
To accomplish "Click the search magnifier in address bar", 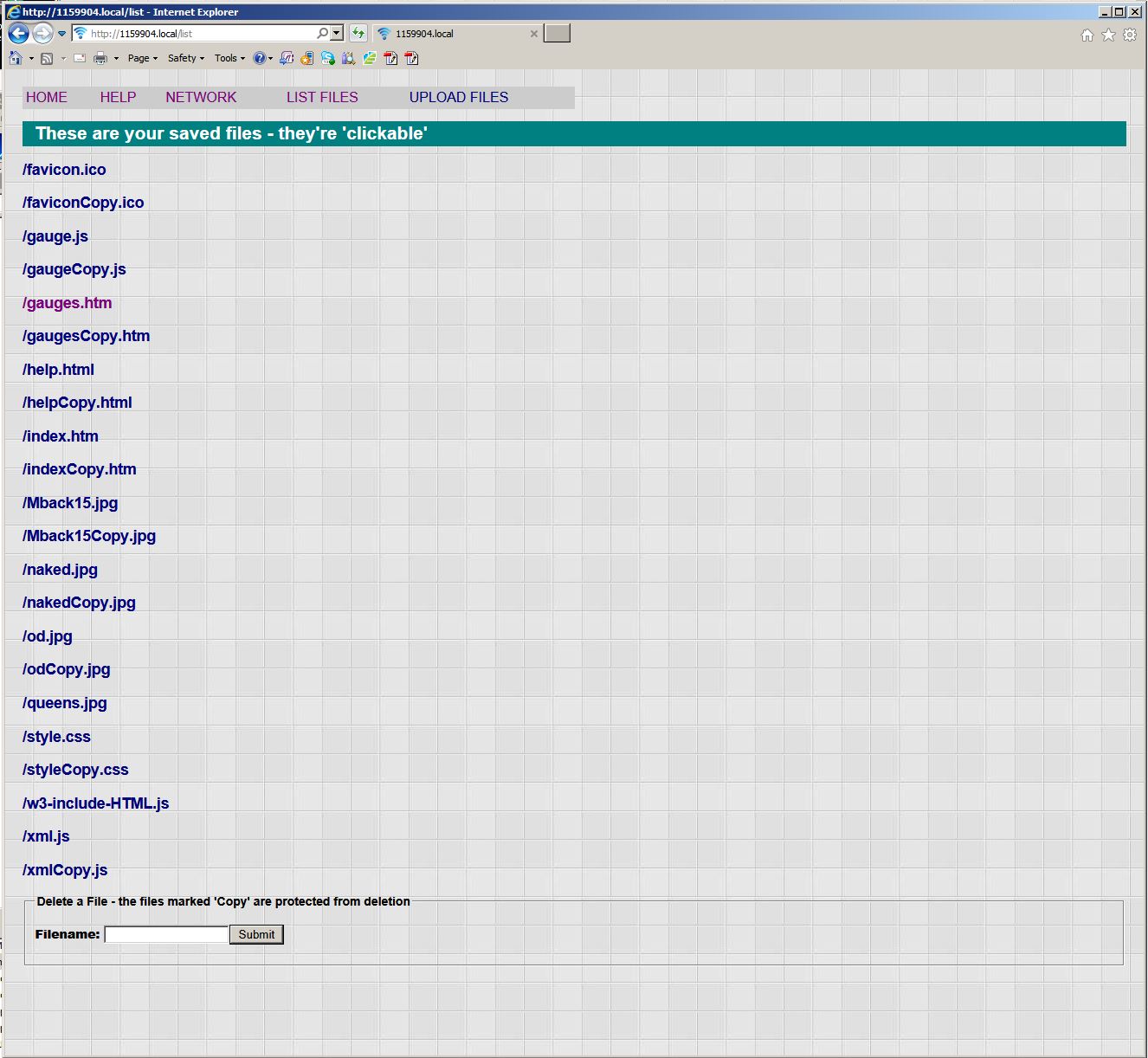I will click(322, 34).
